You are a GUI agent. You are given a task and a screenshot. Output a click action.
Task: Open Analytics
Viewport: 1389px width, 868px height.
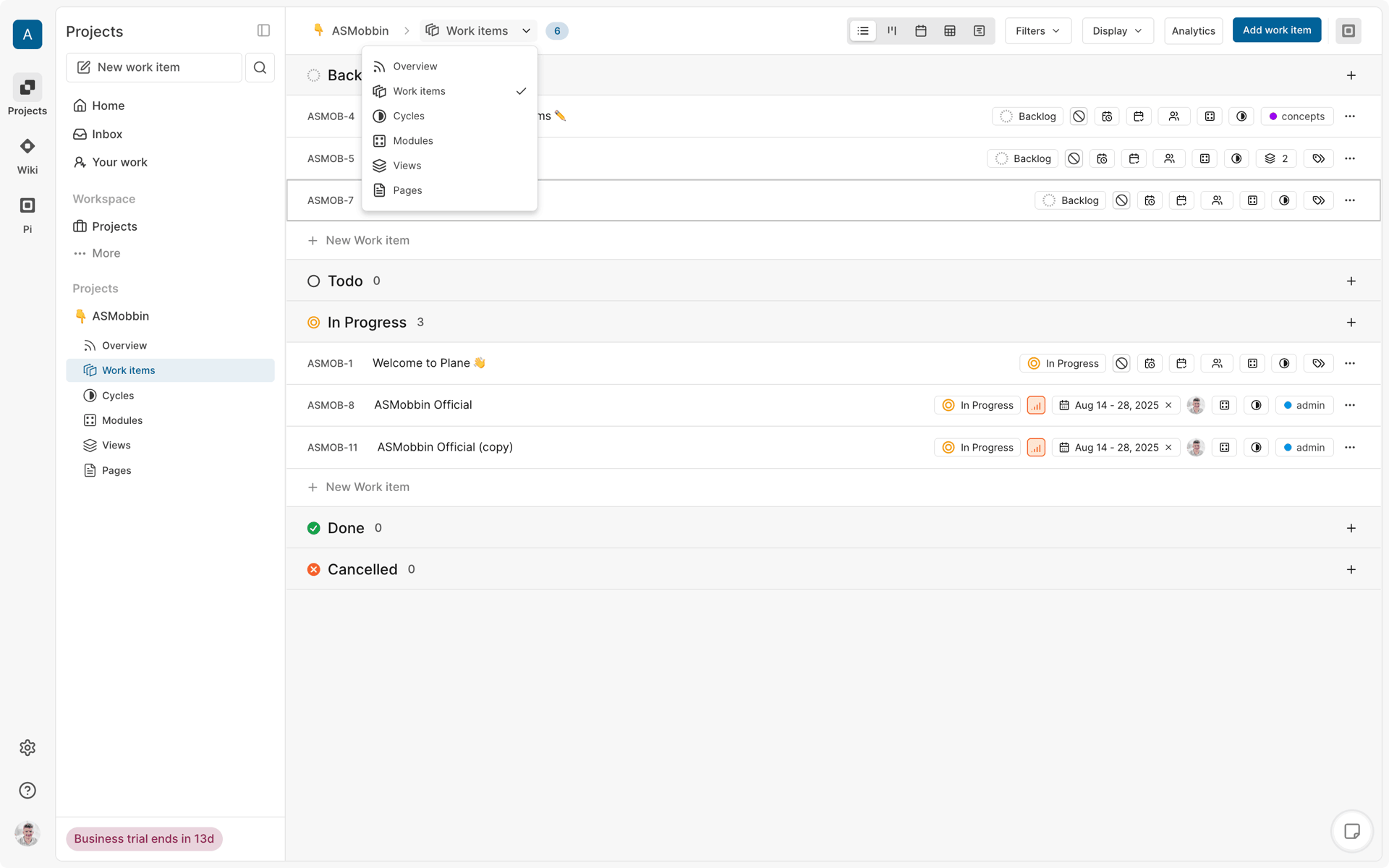coord(1193,31)
